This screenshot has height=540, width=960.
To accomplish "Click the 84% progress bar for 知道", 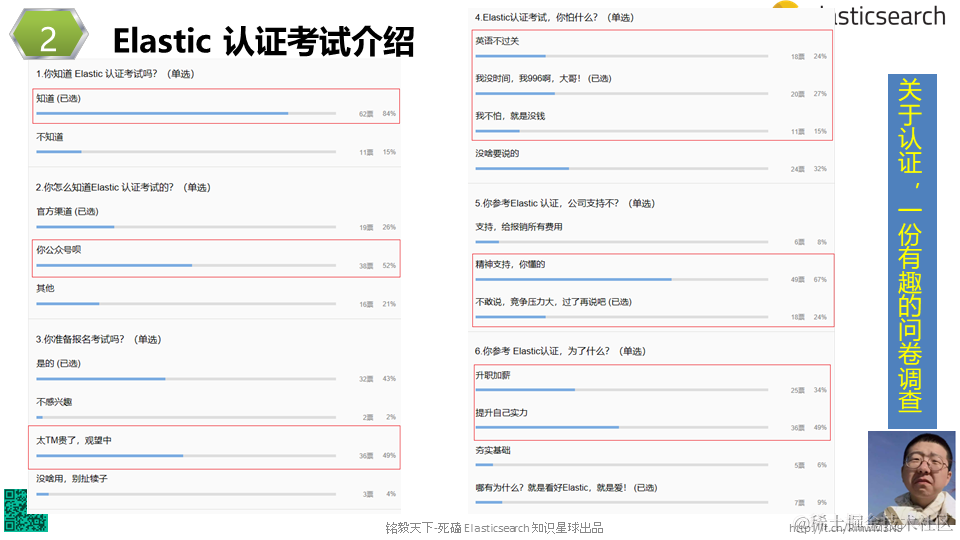I will click(186, 113).
